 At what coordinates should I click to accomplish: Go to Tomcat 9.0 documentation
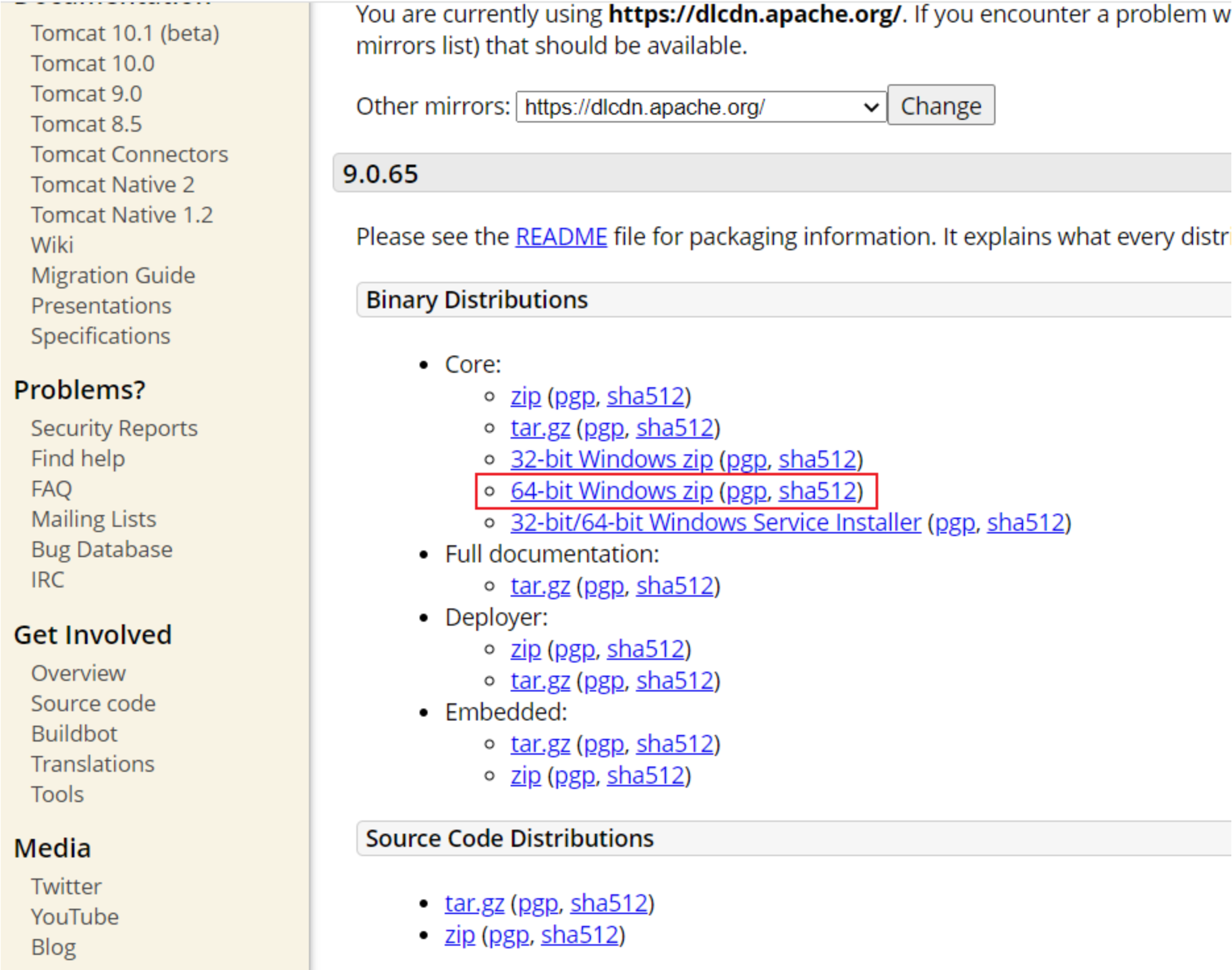[86, 94]
